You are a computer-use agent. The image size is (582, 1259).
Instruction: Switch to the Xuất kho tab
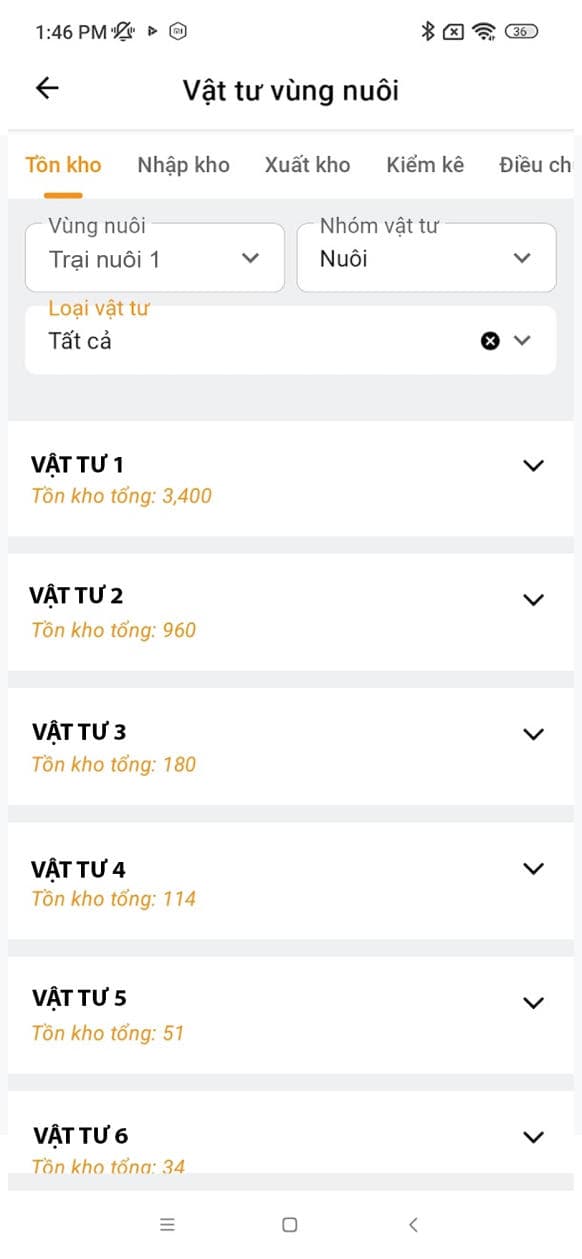pos(307,165)
